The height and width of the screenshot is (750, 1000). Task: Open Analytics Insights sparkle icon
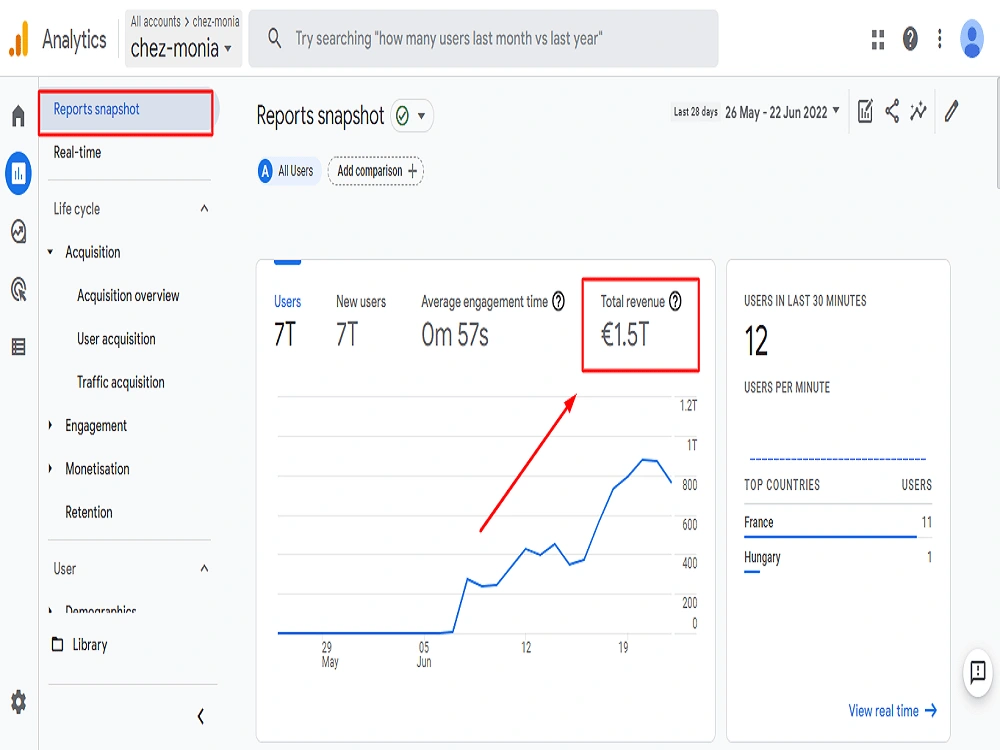click(x=919, y=113)
